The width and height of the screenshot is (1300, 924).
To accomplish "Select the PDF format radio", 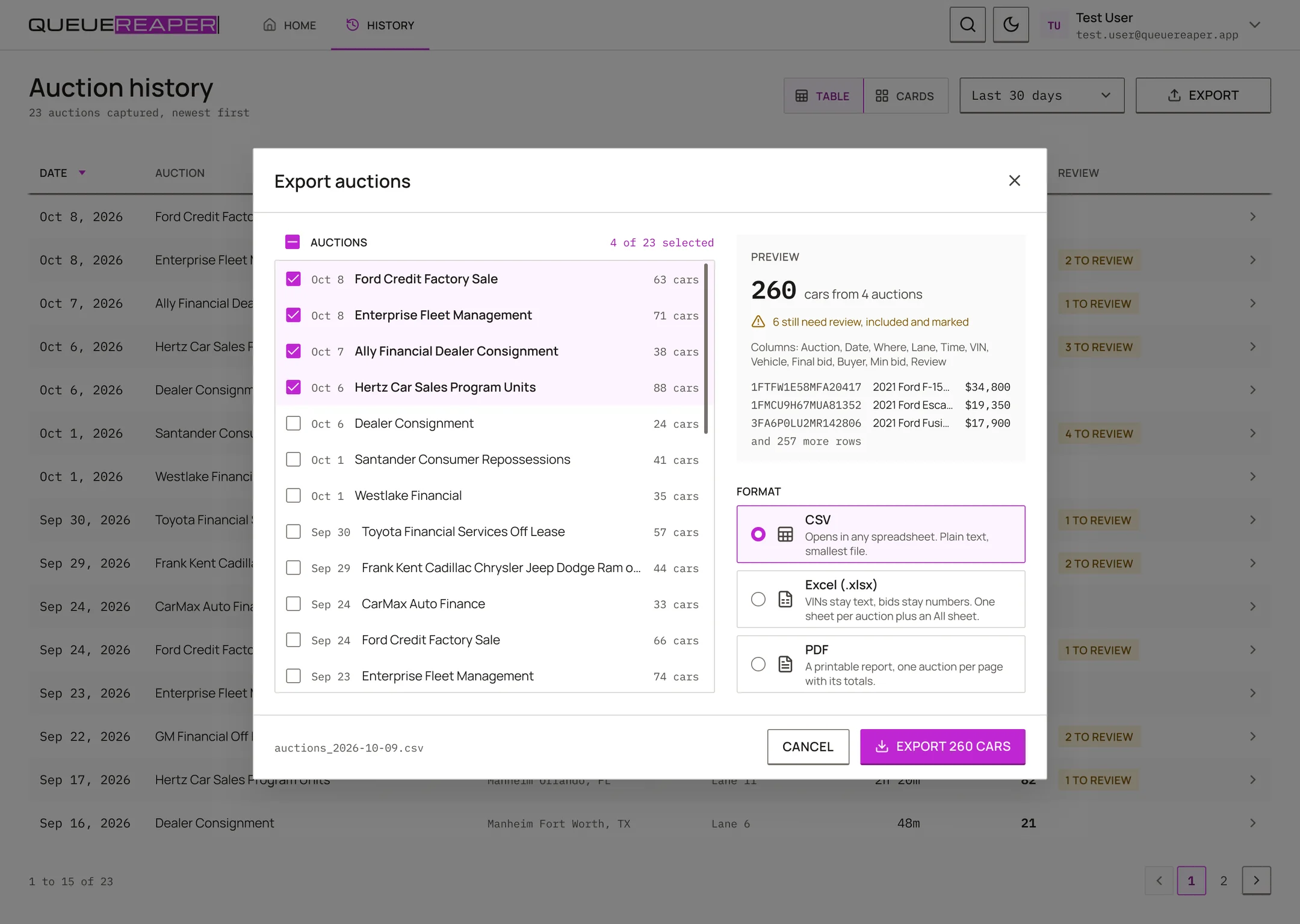I will pyautogui.click(x=758, y=664).
